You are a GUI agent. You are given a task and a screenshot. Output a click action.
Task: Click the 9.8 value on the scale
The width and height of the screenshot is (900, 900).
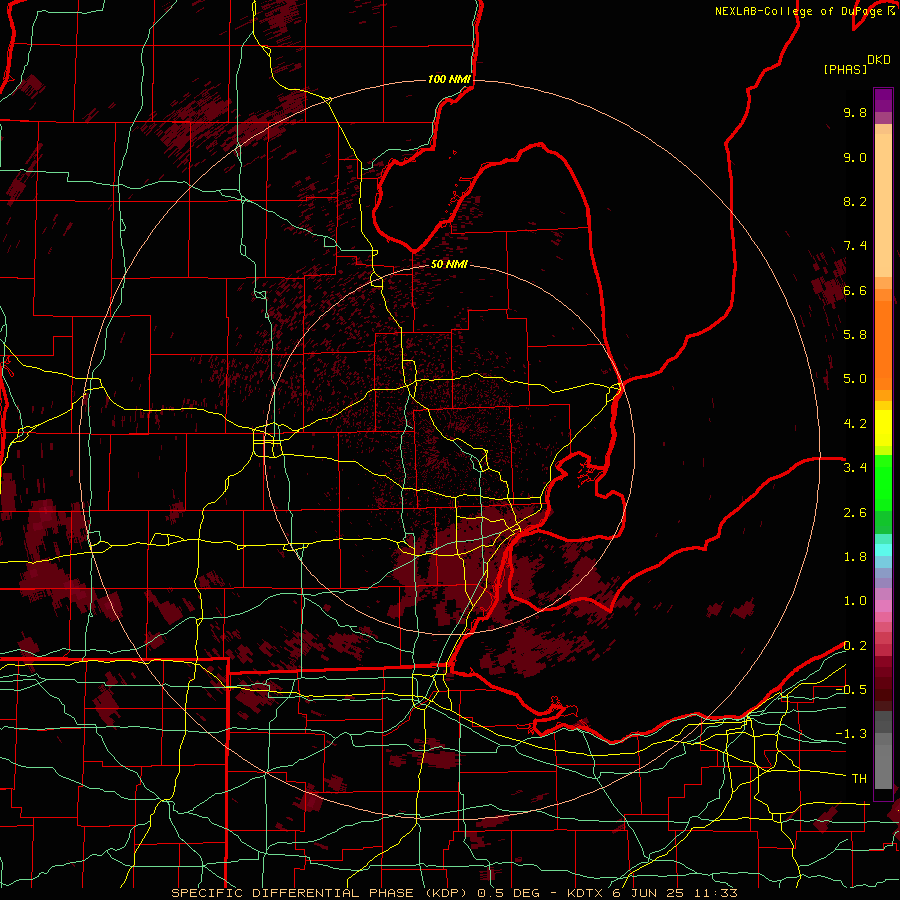coord(855,112)
